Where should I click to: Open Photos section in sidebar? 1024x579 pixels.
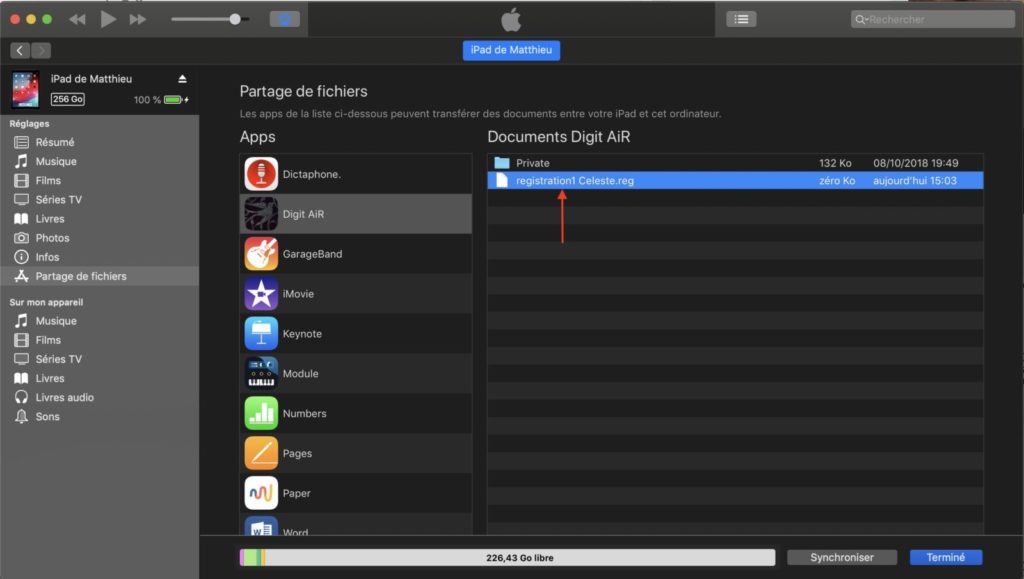(52, 238)
